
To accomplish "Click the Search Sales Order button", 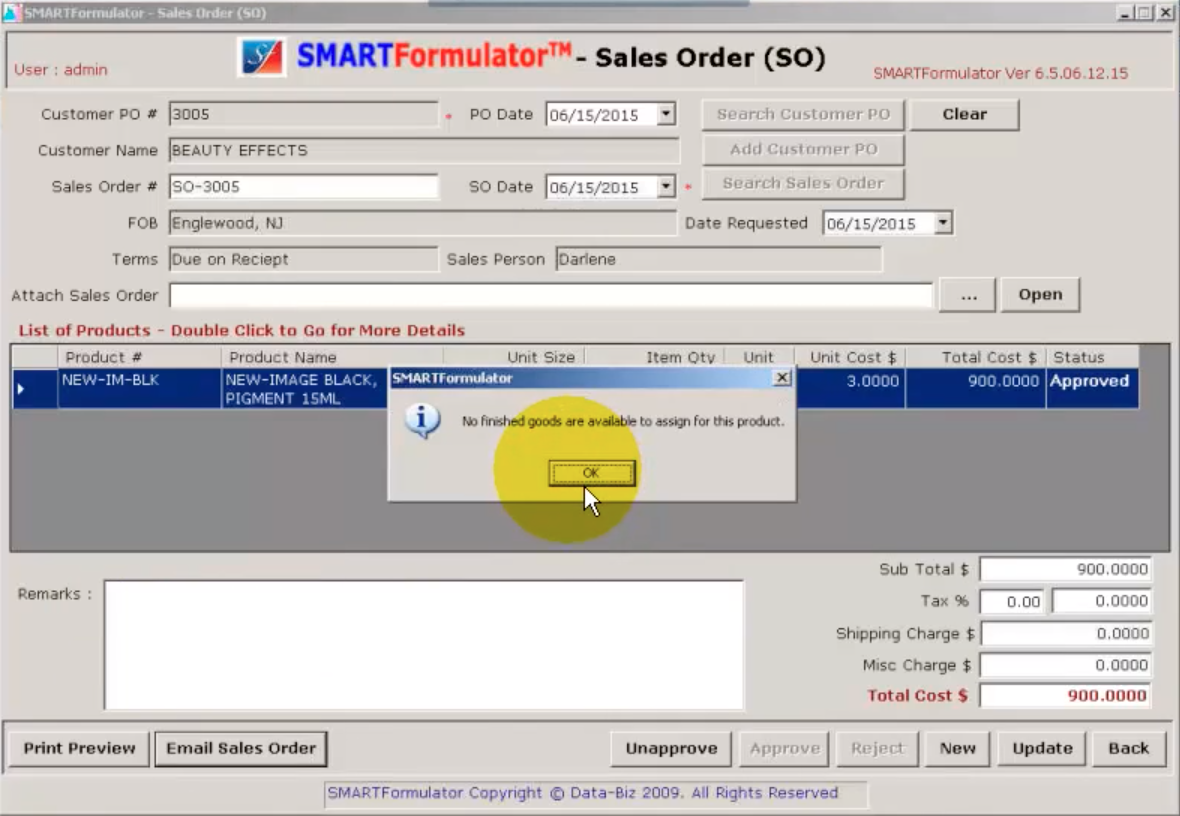I will point(803,184).
